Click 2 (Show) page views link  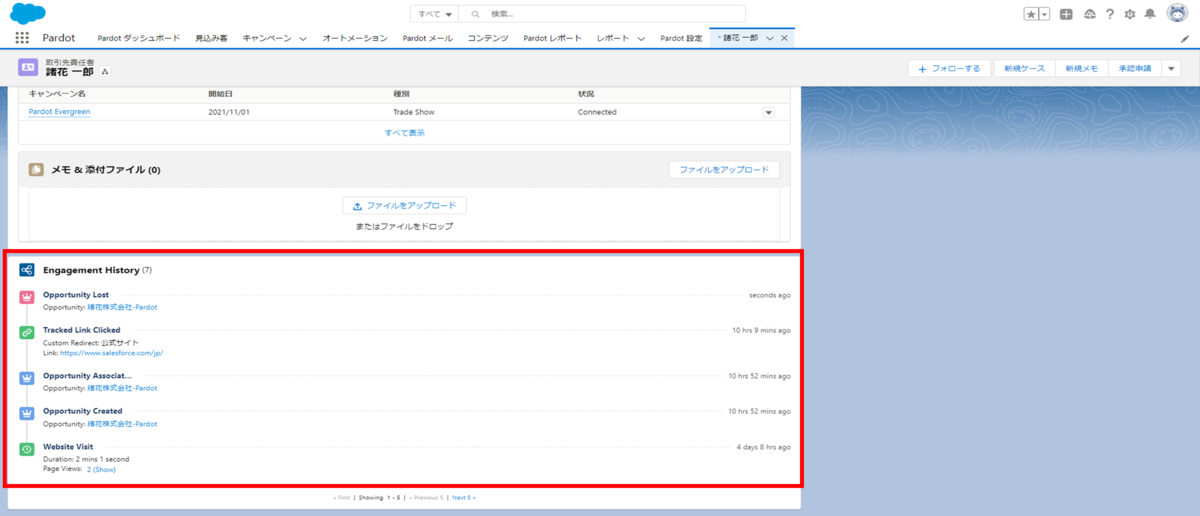click(101, 469)
